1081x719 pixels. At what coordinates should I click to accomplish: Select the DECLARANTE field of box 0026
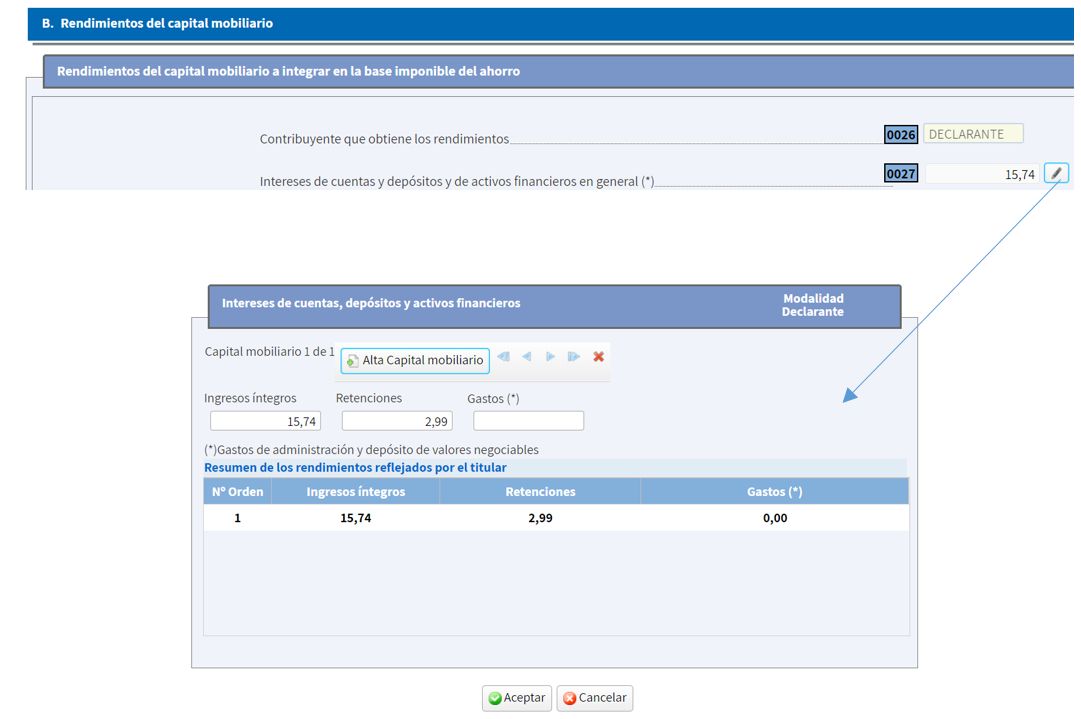pos(973,134)
